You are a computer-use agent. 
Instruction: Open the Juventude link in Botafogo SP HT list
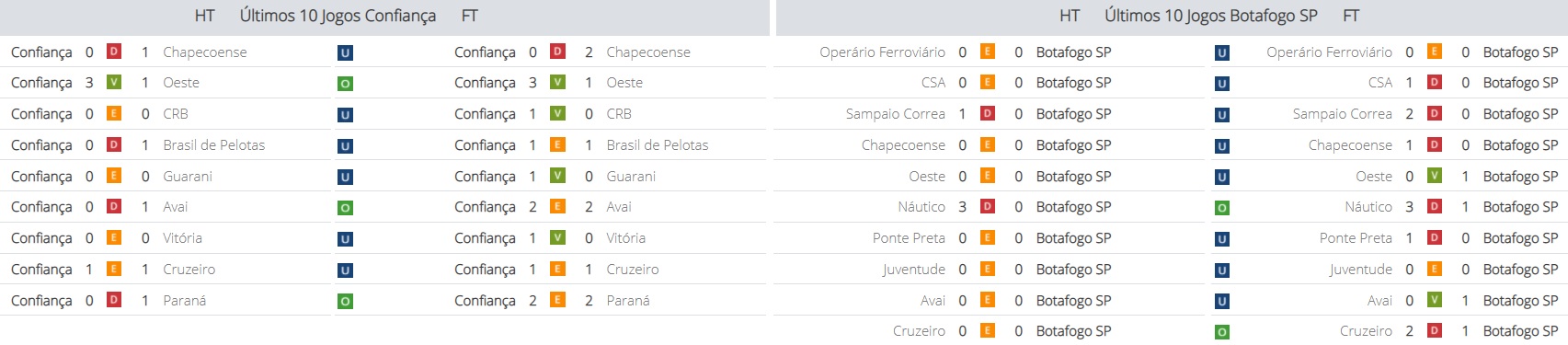point(913,270)
